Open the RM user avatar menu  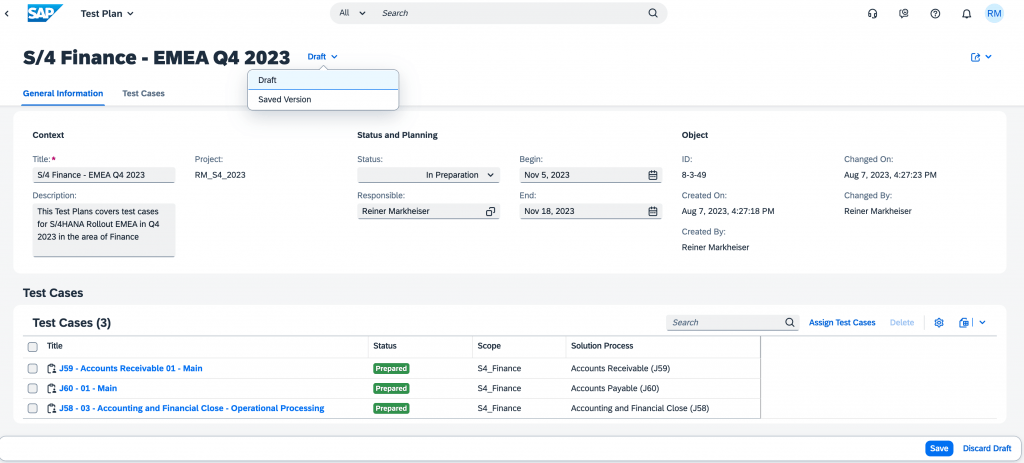click(x=994, y=13)
